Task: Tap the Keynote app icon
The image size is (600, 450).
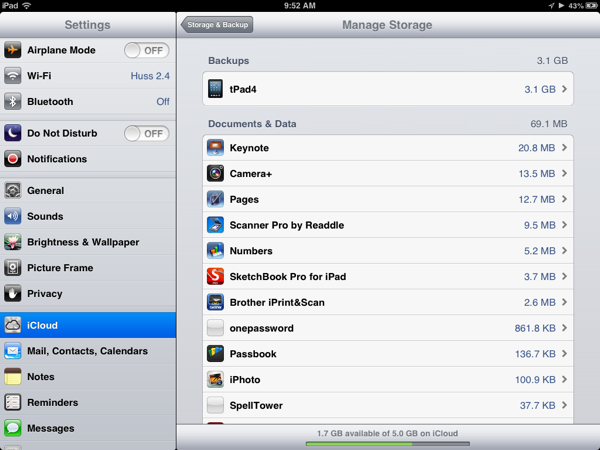Action: (x=215, y=148)
